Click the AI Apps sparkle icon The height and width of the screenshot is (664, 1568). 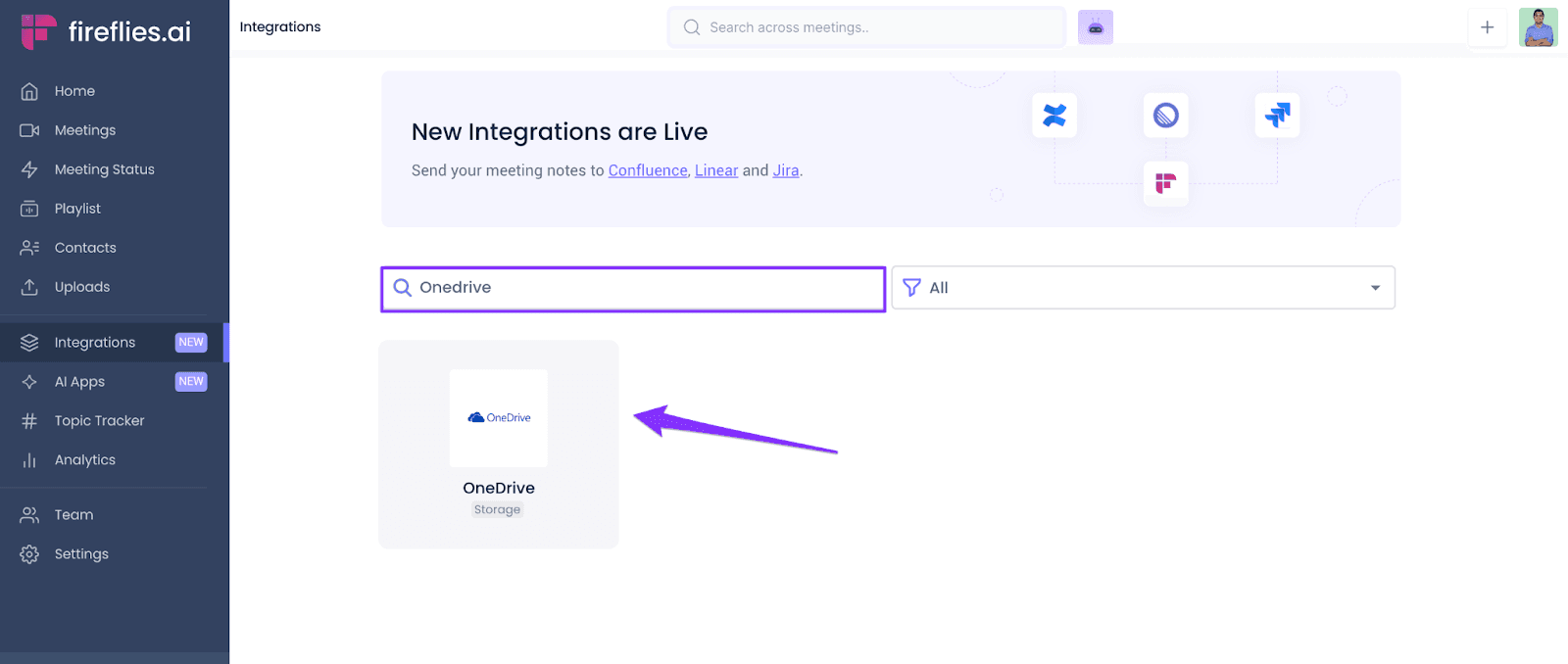29,382
